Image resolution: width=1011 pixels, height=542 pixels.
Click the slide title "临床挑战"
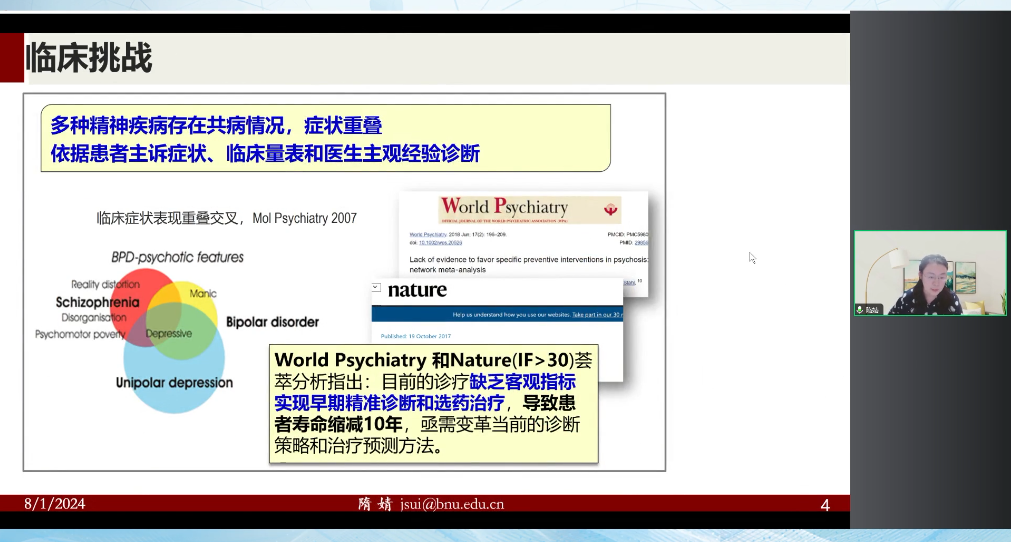point(89,58)
